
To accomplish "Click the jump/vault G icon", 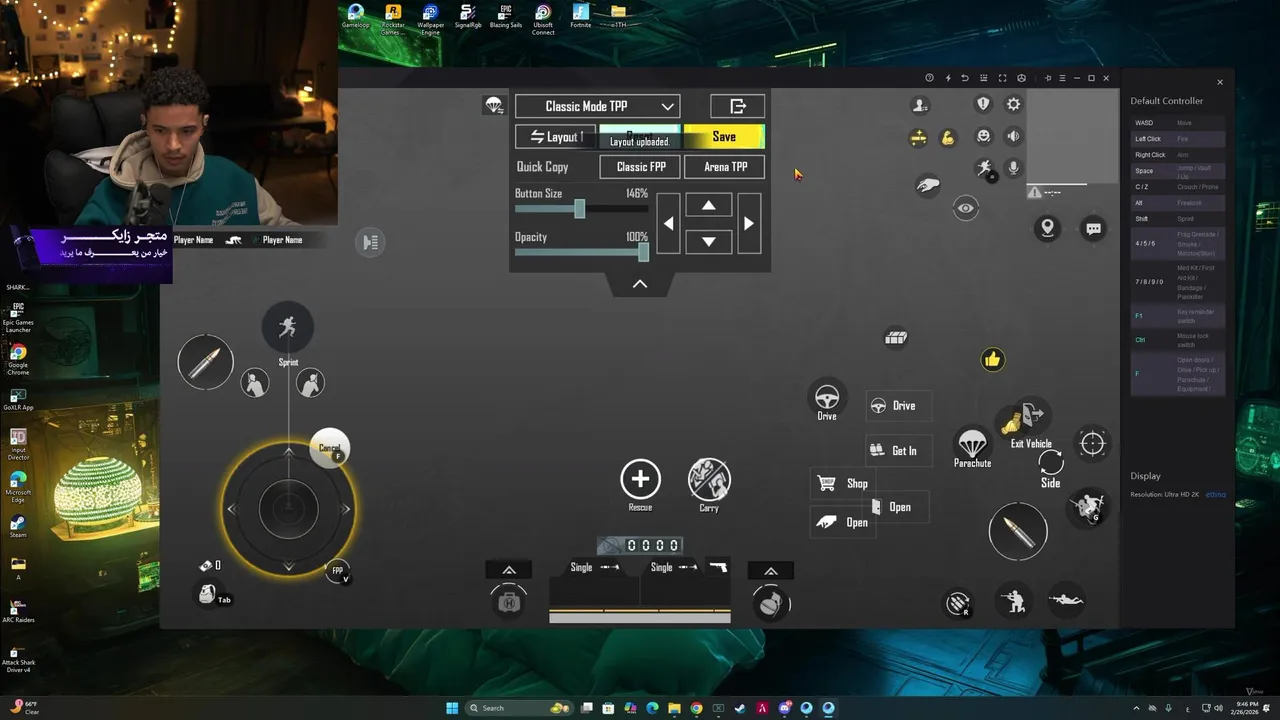I will (x=1087, y=506).
